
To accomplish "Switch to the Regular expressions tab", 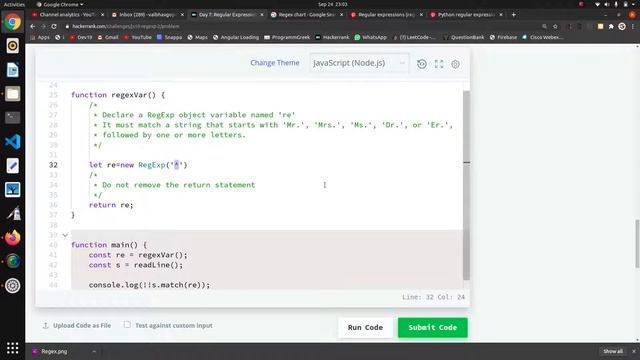I will click(387, 15).
